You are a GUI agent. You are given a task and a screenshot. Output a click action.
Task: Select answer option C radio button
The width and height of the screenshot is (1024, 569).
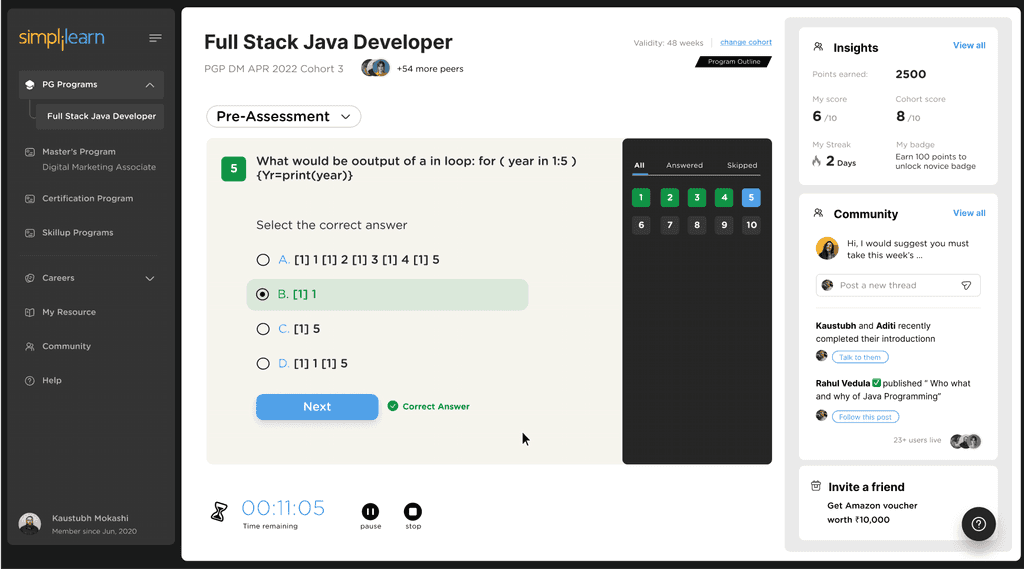tap(263, 329)
